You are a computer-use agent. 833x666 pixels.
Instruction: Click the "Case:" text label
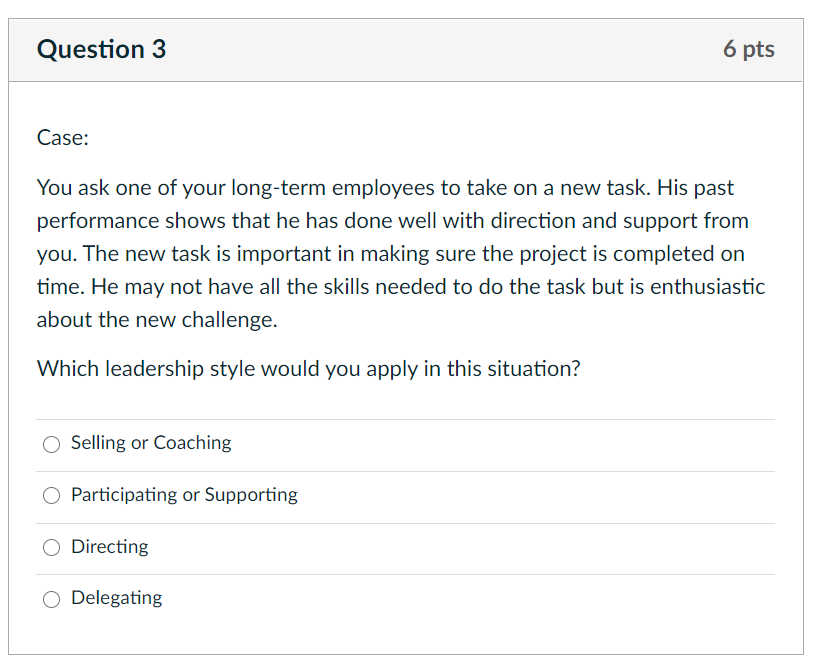click(62, 138)
